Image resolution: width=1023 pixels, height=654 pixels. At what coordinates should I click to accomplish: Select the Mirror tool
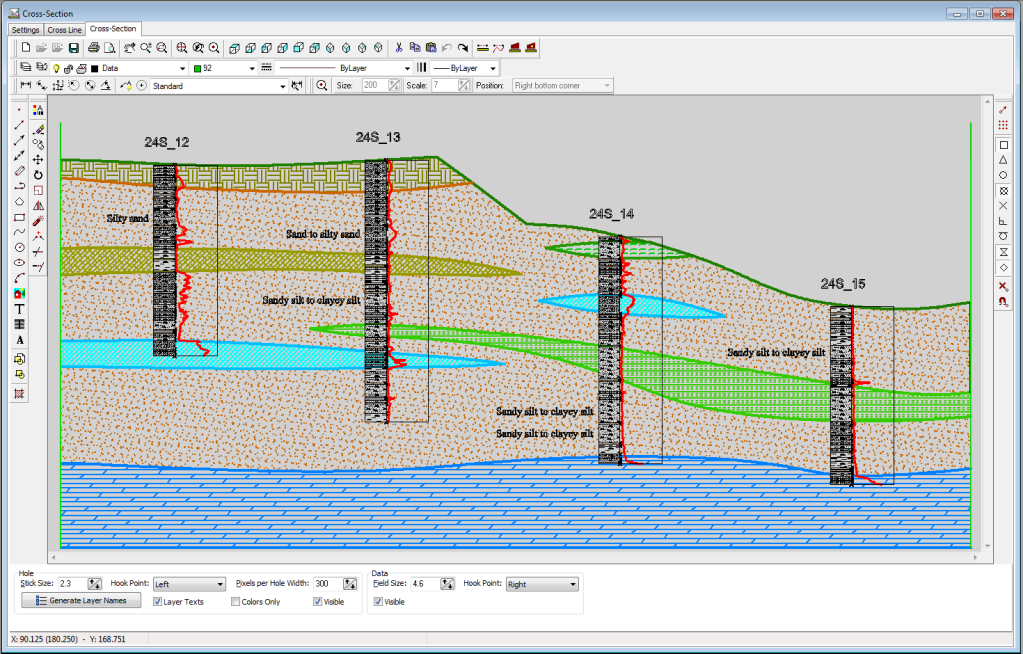[x=38, y=206]
